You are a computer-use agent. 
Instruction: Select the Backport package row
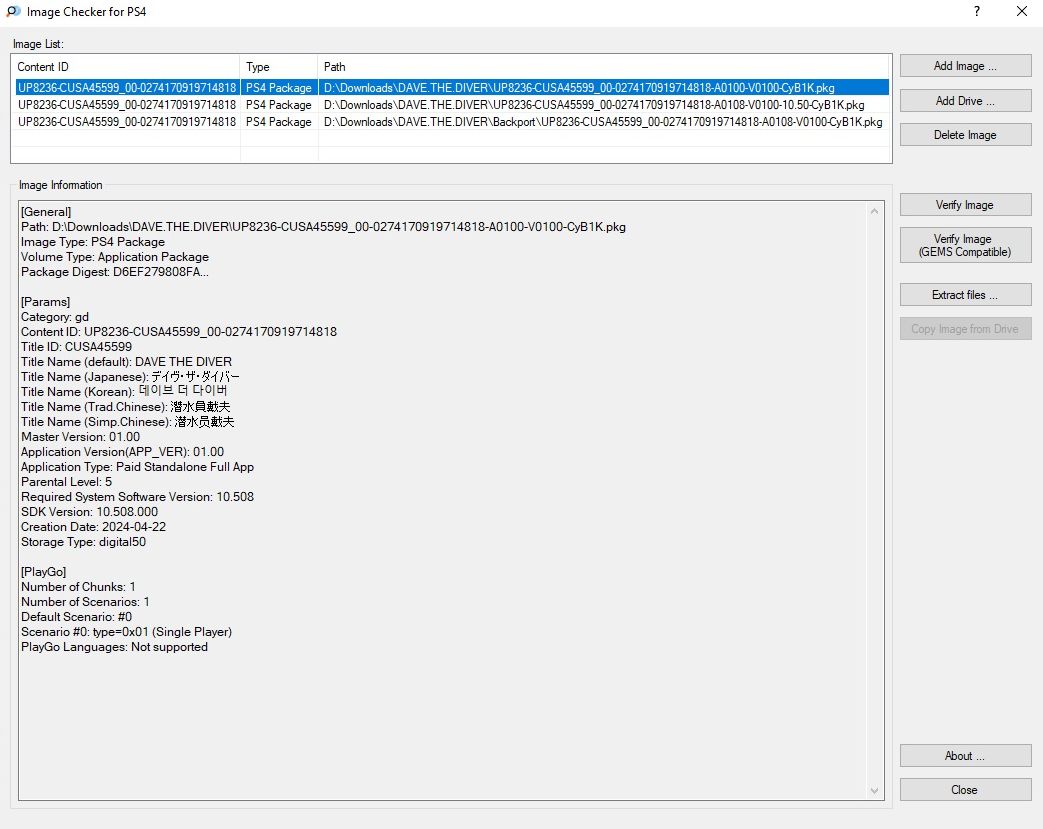(452, 122)
